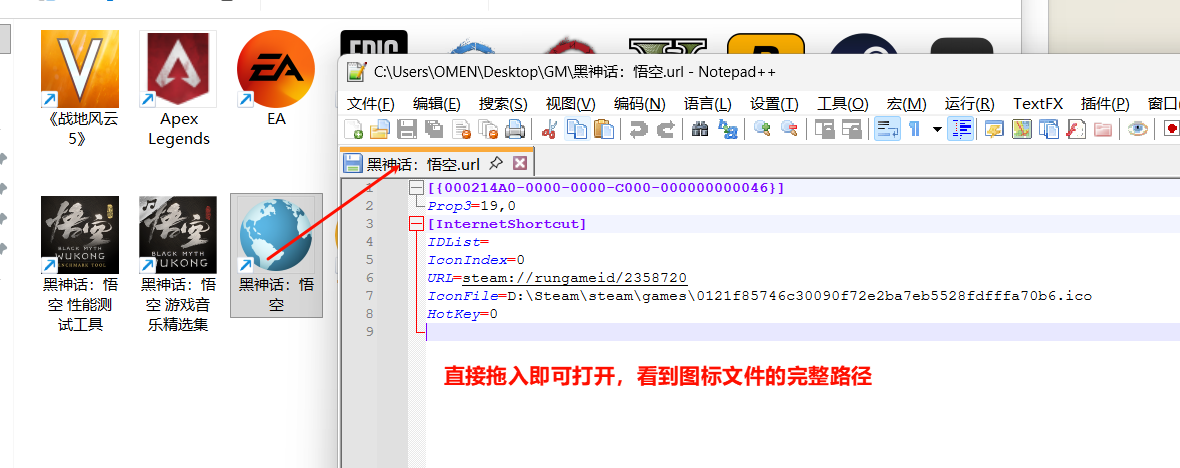Screen dimensions: 1180x468
Task: Undo the last edit
Action: pyautogui.click(x=638, y=129)
